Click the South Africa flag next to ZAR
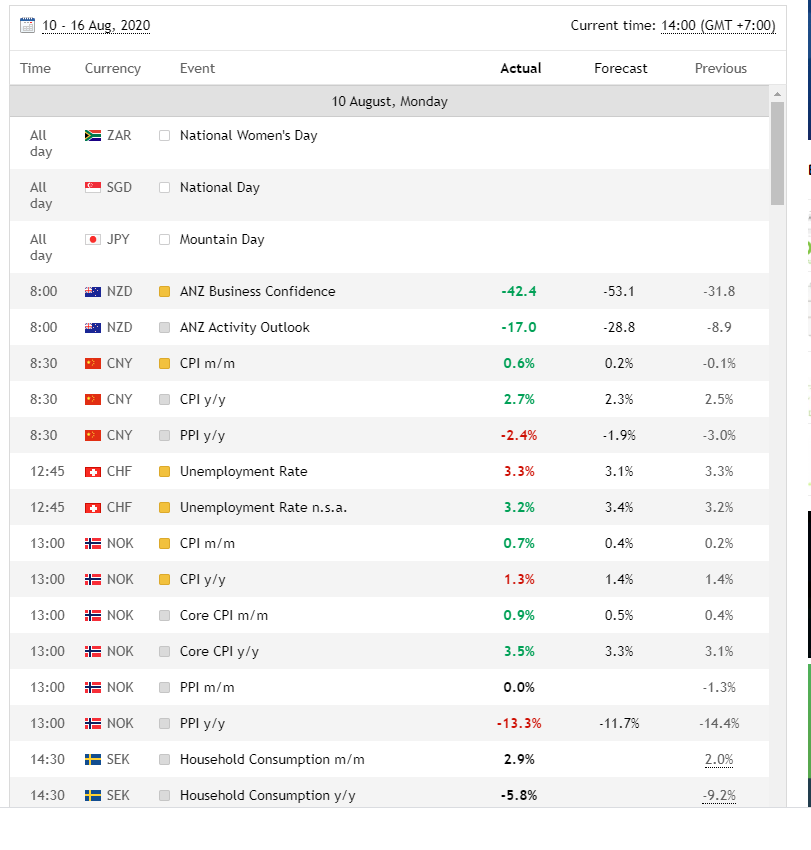 click(93, 135)
